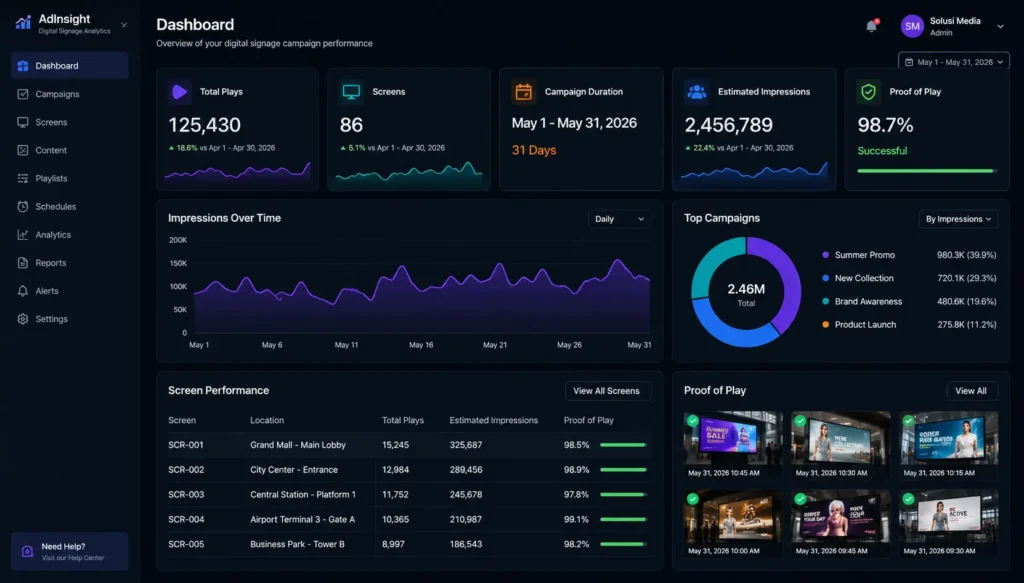Click green checkmark on 10:00 AM thumbnail

coord(693,499)
